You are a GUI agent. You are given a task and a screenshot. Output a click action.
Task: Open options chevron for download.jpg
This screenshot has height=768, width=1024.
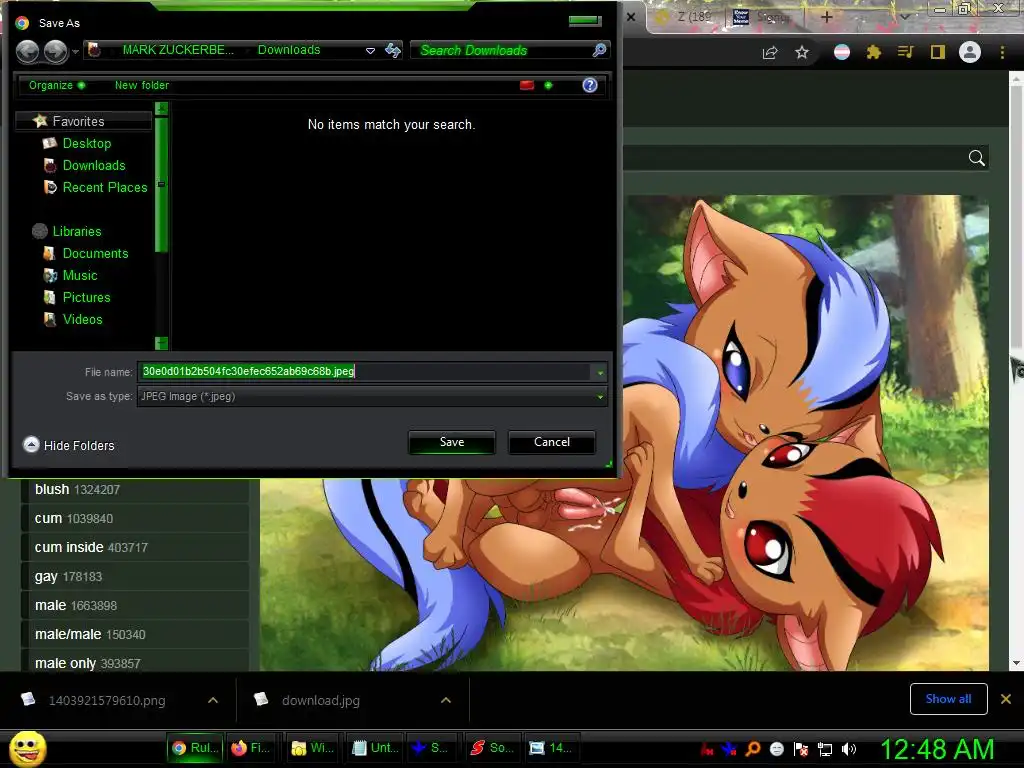click(446, 700)
